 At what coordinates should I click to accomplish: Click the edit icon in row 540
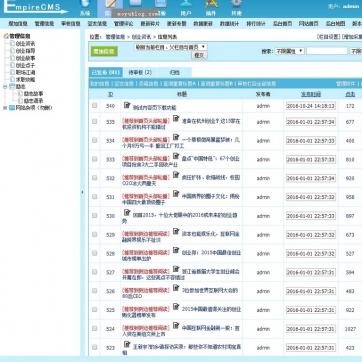(x=127, y=105)
